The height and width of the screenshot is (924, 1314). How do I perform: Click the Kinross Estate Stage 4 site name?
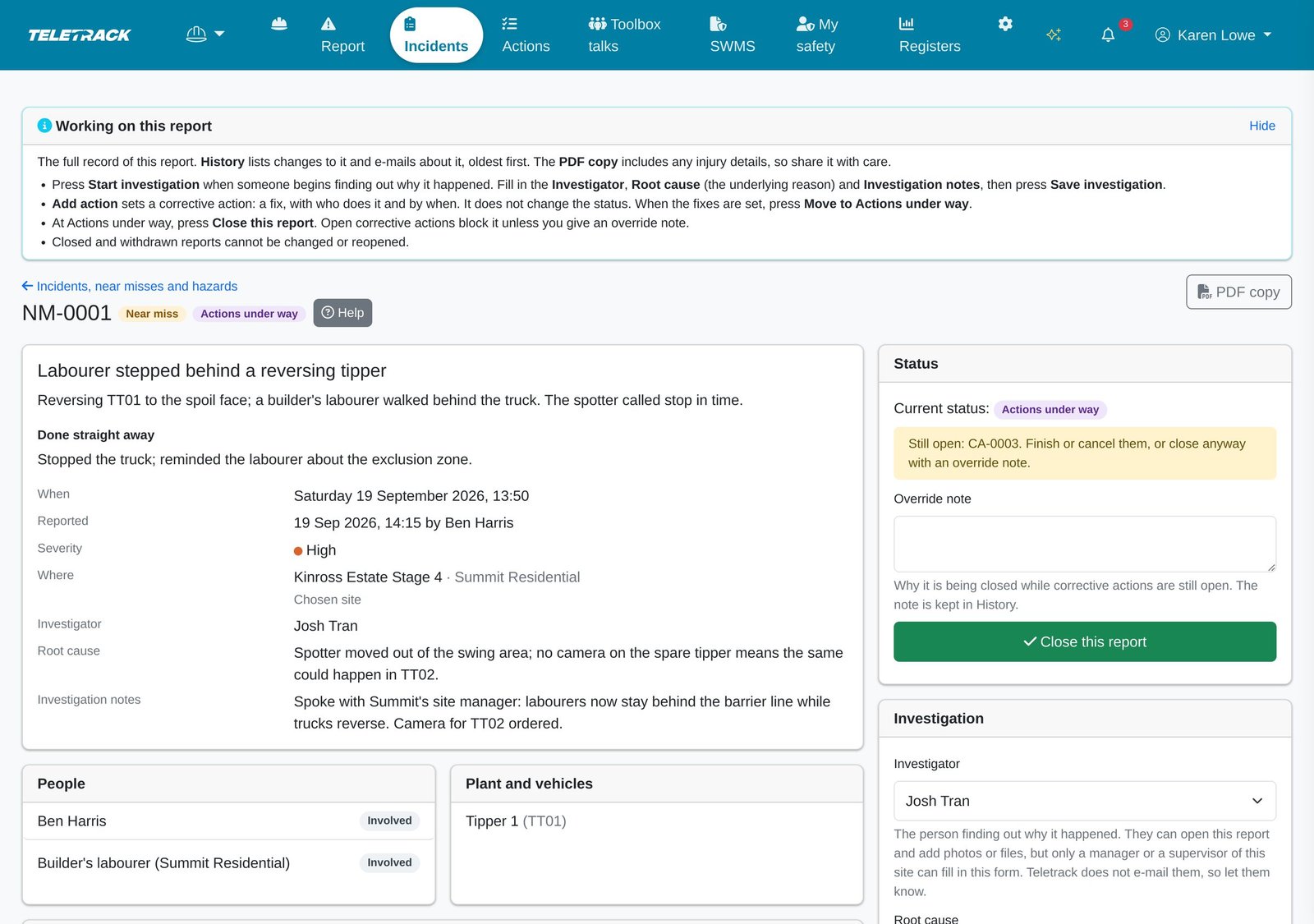[x=368, y=577]
